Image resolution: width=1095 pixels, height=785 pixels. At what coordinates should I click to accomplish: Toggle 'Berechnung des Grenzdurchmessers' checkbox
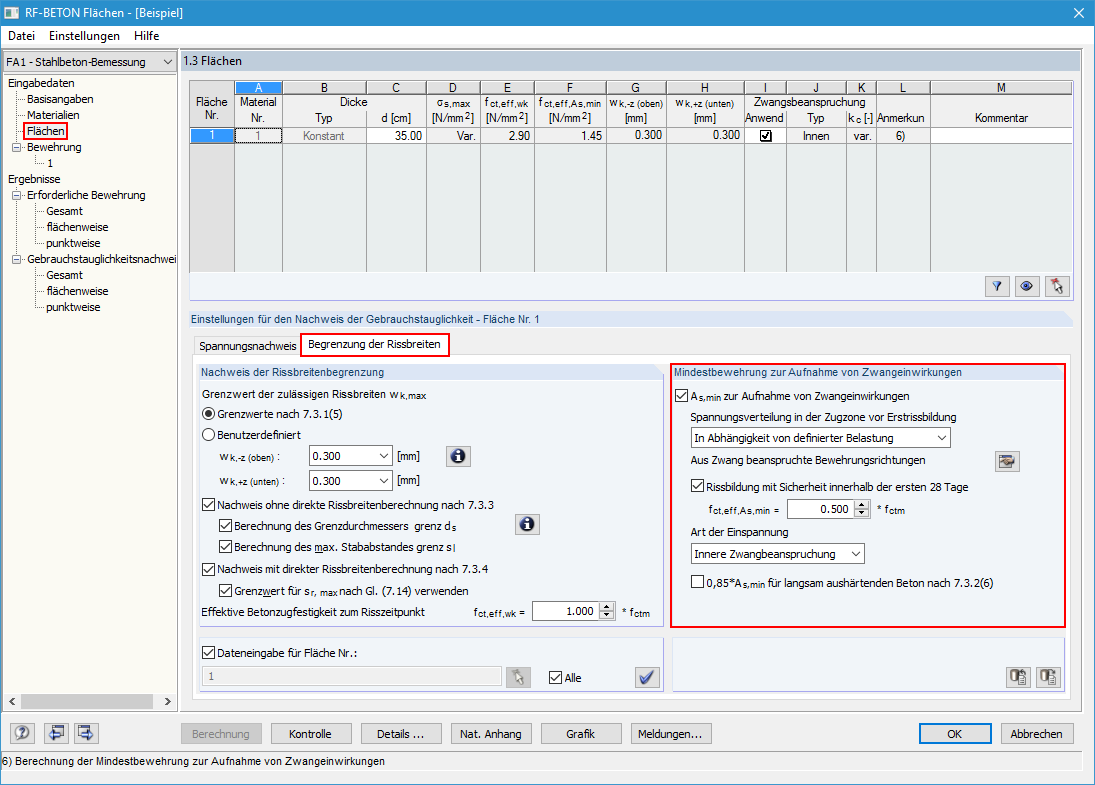(x=225, y=525)
